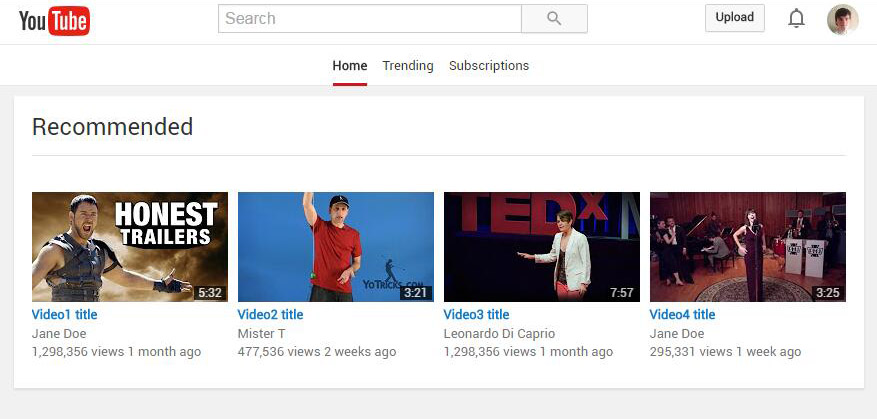Open the user profile avatar
The width and height of the screenshot is (877, 419).
coord(842,19)
